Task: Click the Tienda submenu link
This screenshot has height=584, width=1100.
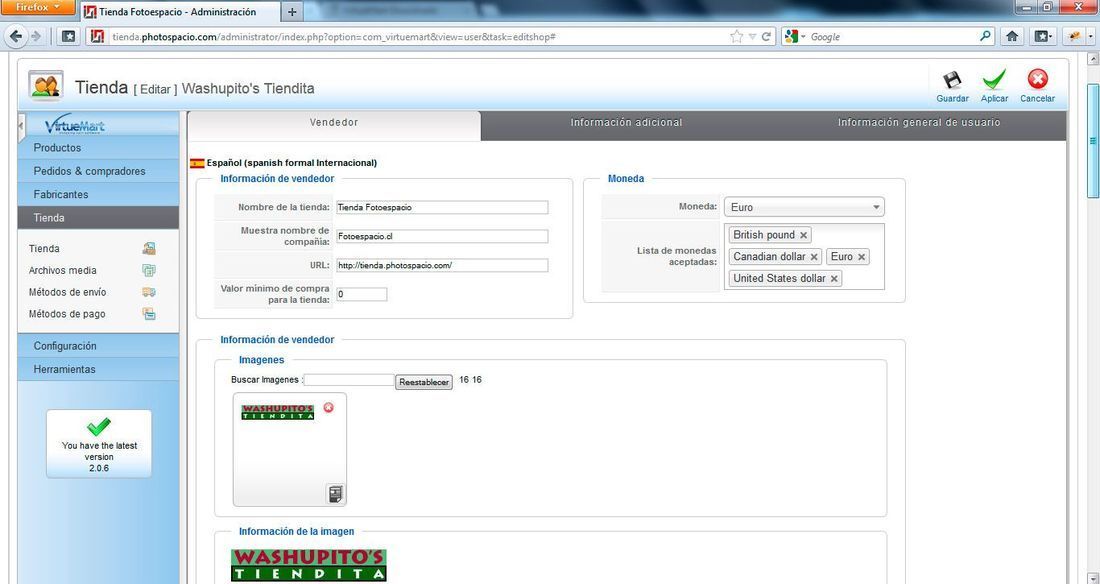Action: click(44, 248)
